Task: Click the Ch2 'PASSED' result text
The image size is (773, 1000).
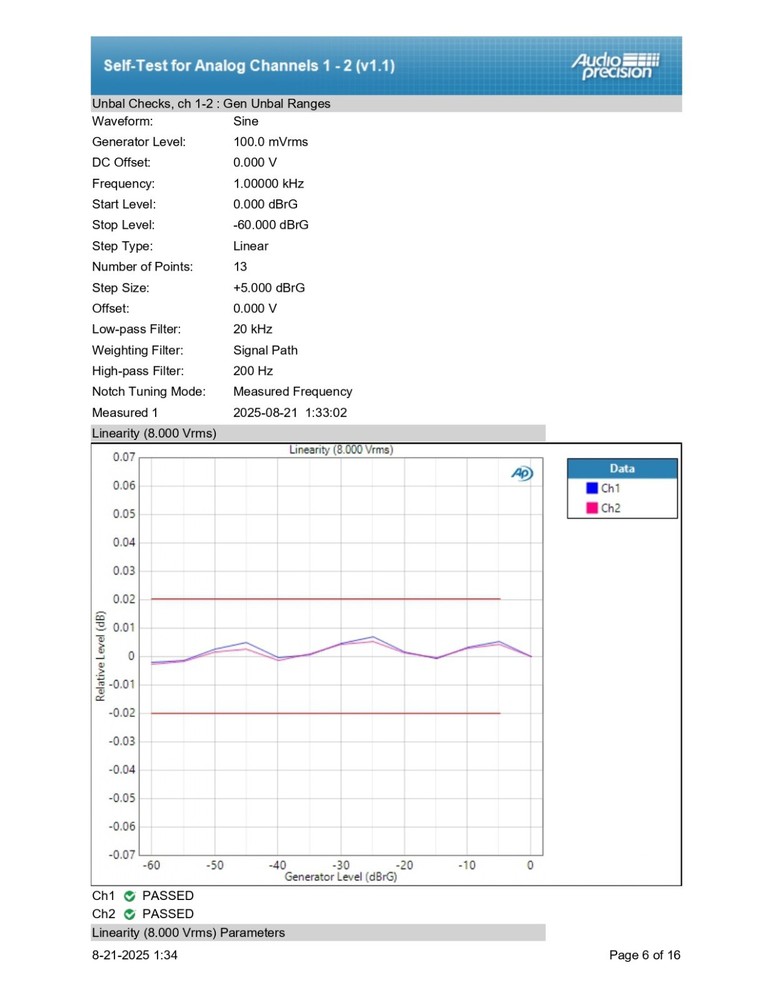Action: 168,914
